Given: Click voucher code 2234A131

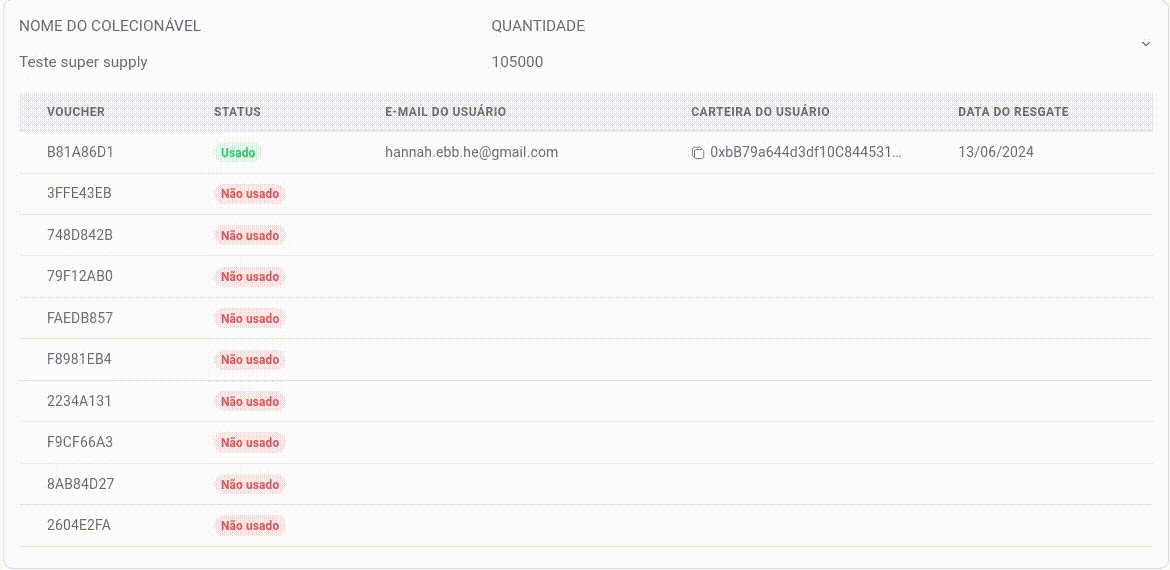Looking at the screenshot, I should 80,401.
